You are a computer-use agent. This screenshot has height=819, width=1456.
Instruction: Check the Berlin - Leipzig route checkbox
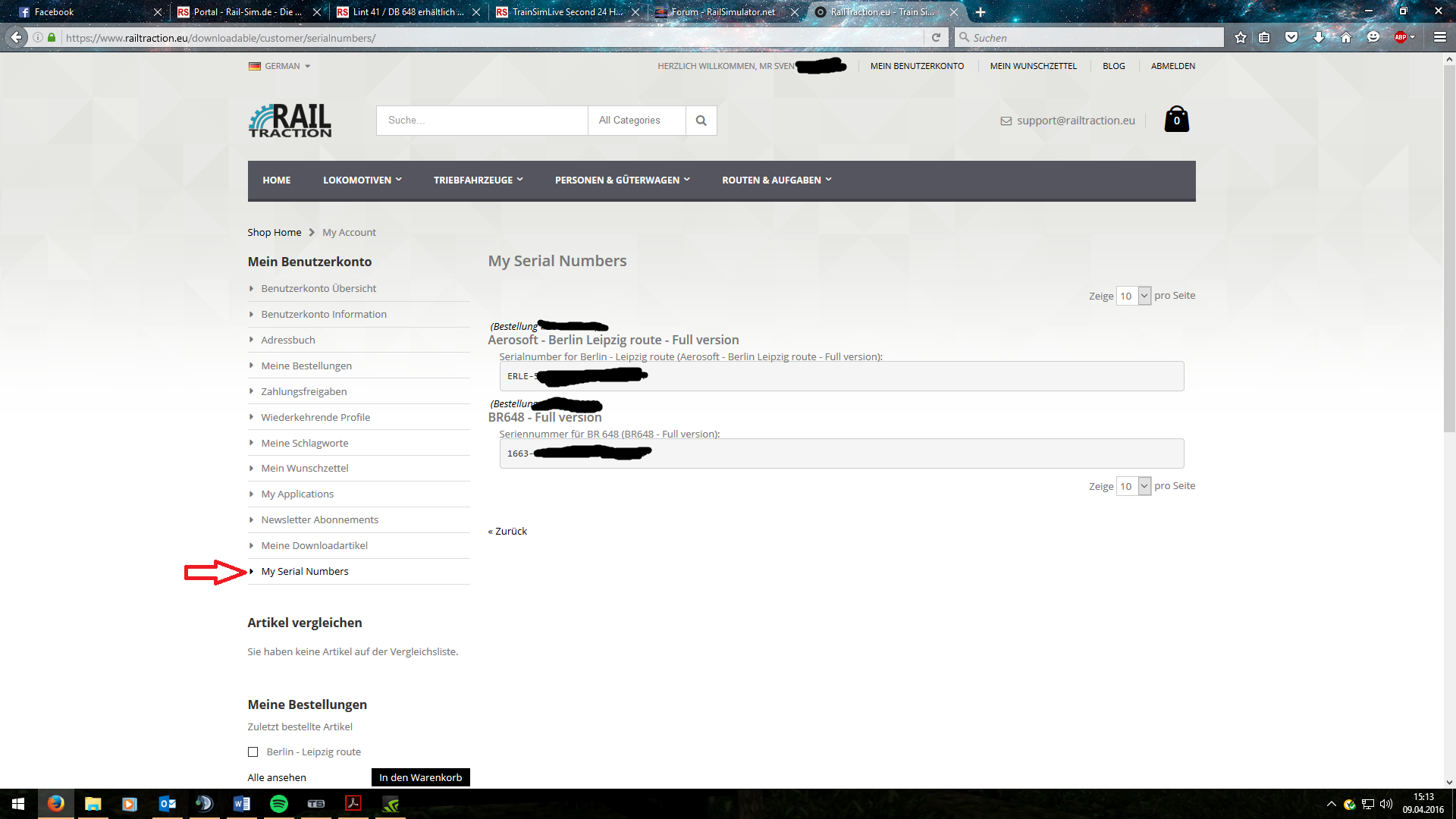tap(253, 752)
